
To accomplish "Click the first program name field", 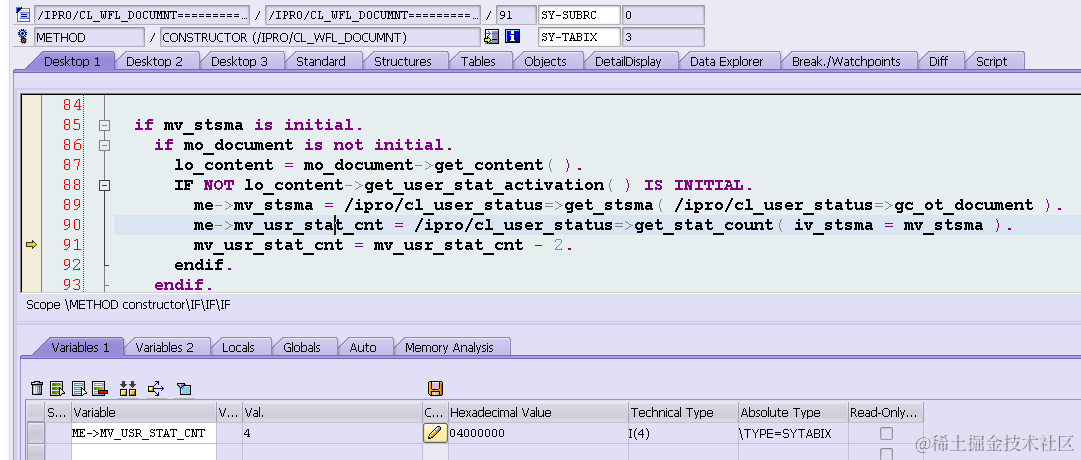I will click(x=141, y=14).
